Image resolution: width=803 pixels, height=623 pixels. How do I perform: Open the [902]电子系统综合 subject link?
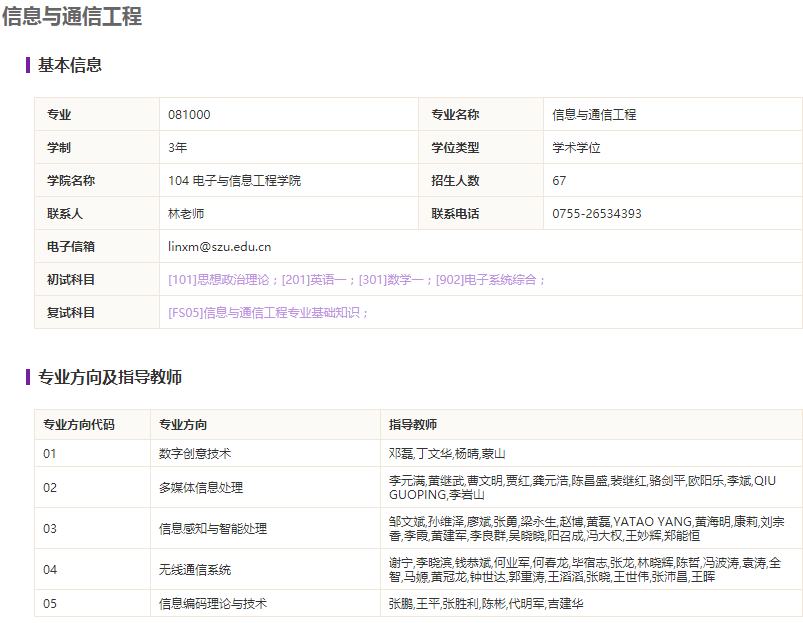coord(486,280)
